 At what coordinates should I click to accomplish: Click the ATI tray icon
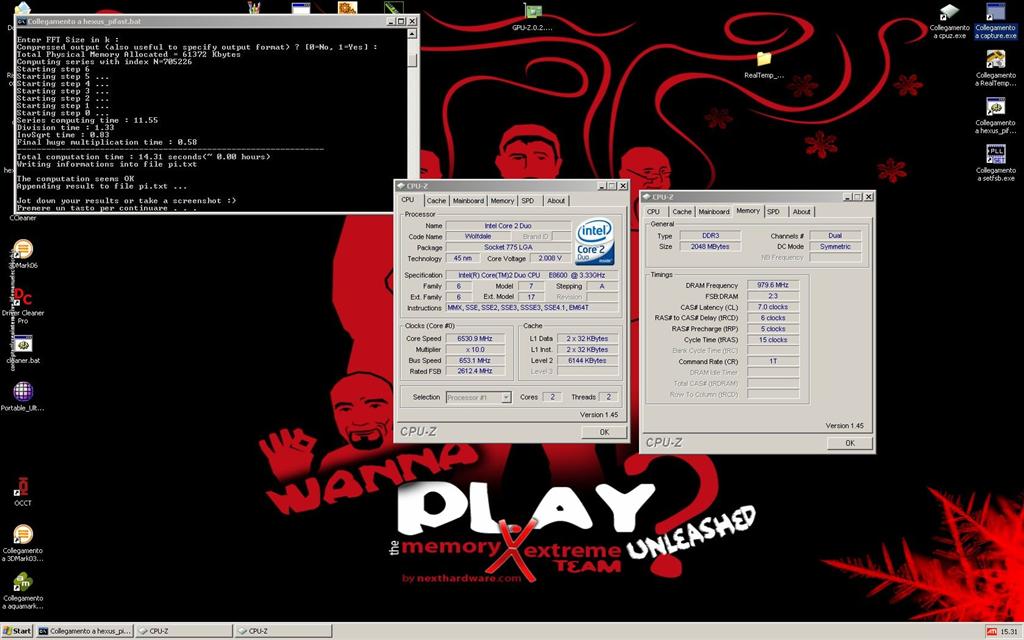point(991,632)
